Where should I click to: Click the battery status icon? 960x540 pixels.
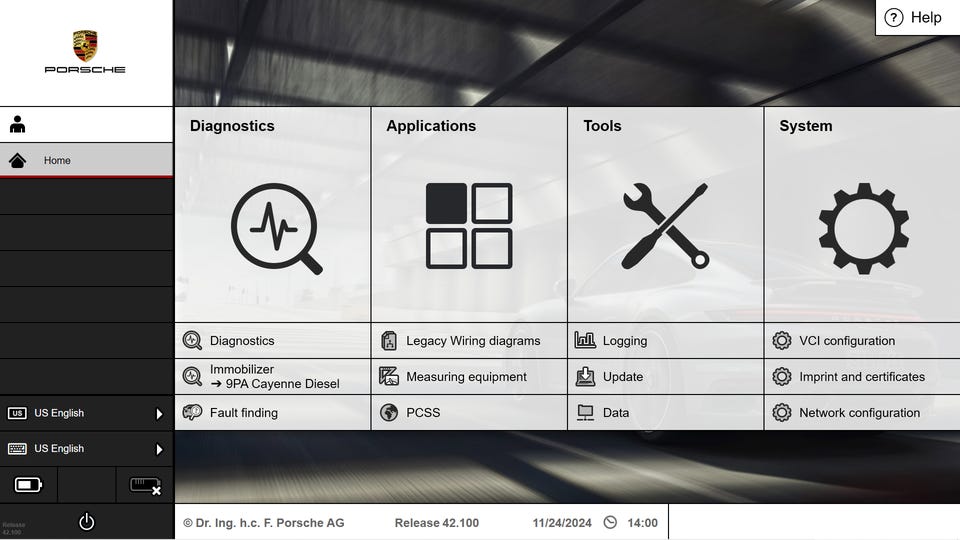point(28,485)
